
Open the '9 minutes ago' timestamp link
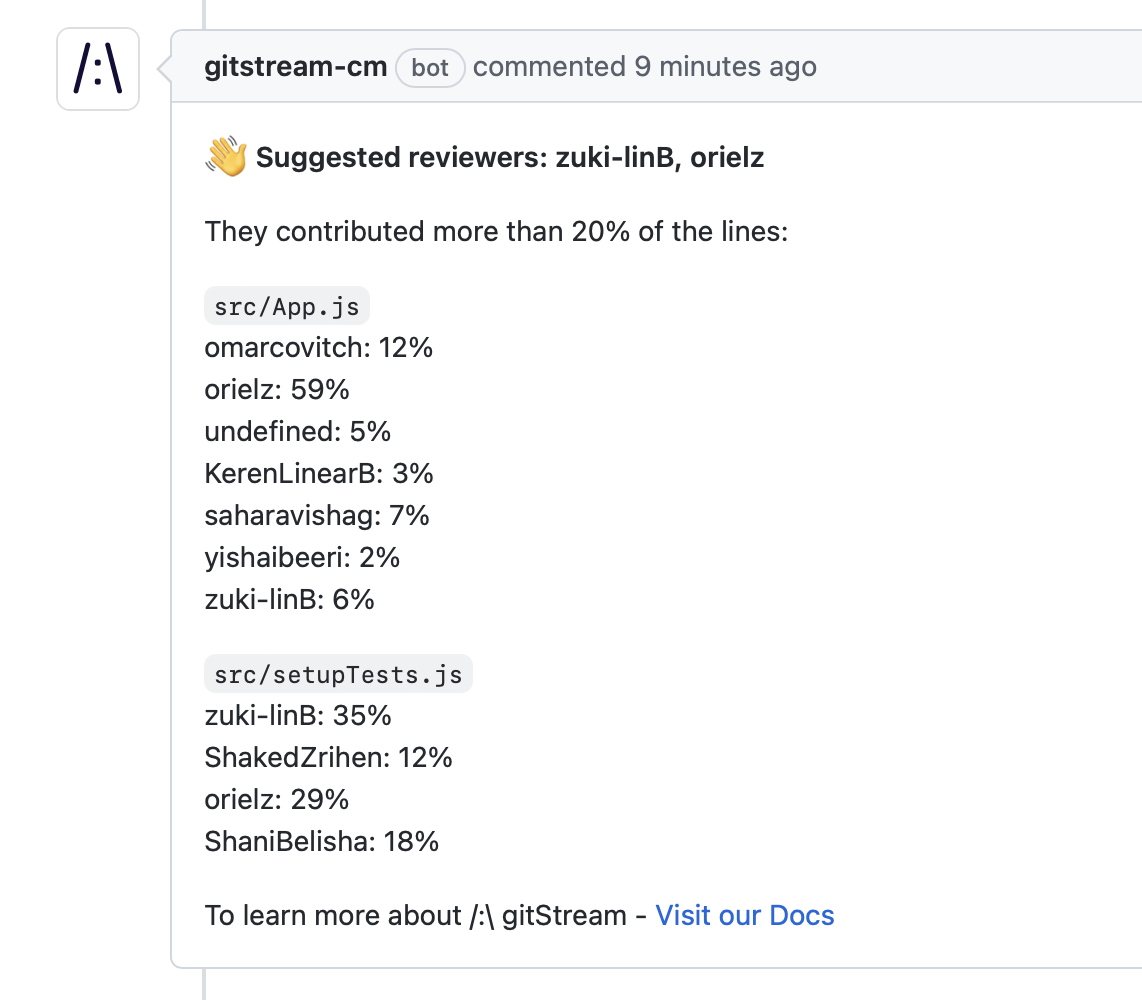[x=725, y=66]
